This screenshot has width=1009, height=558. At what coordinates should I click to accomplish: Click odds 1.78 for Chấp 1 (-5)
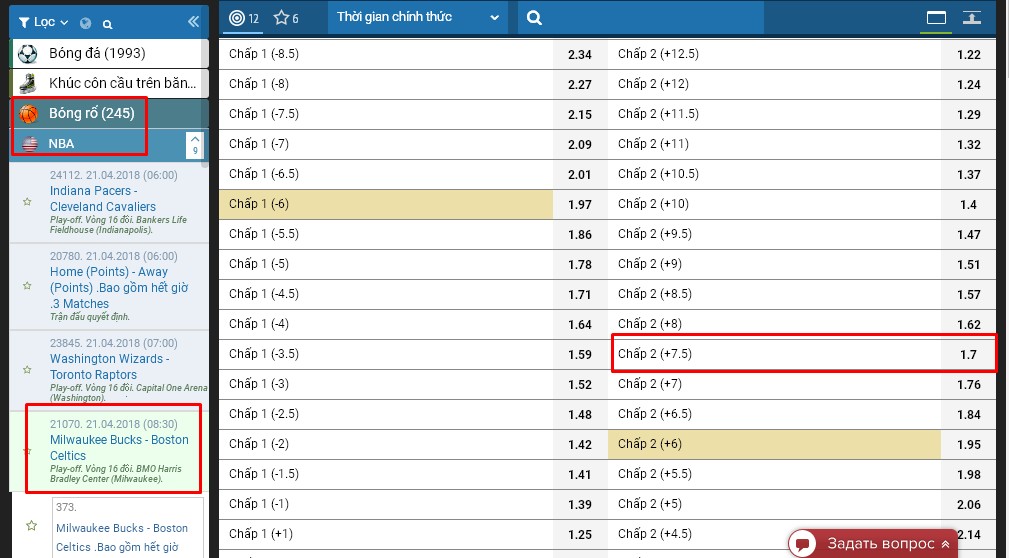(x=580, y=265)
